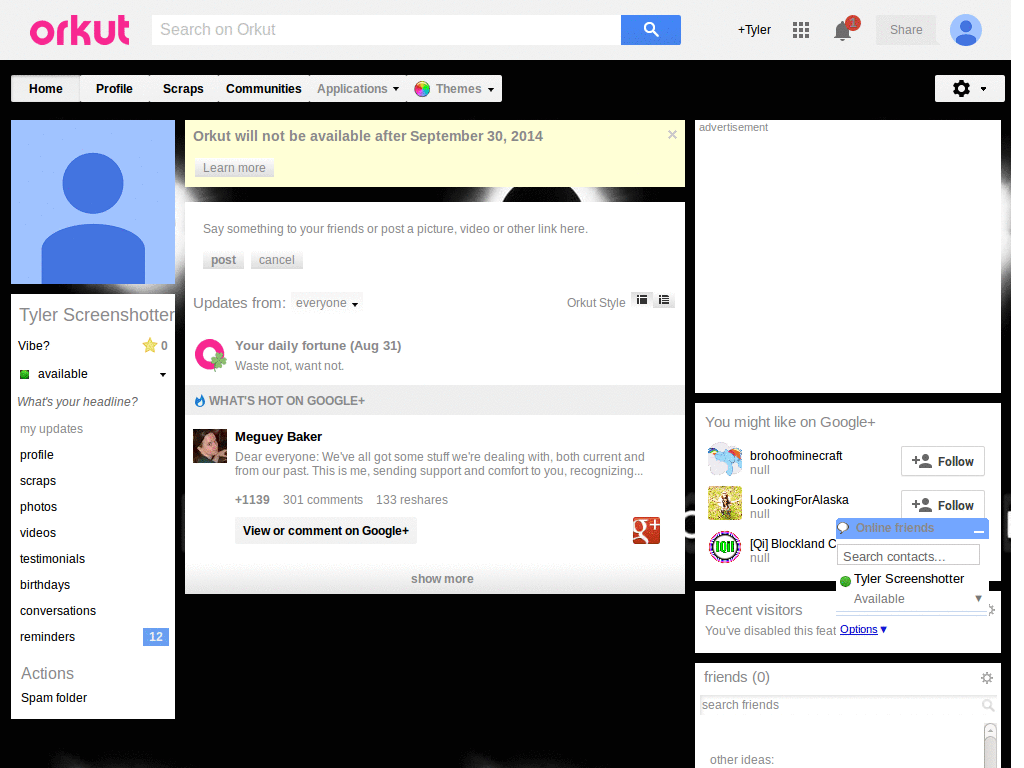Open the Communities tab

pos(264,88)
